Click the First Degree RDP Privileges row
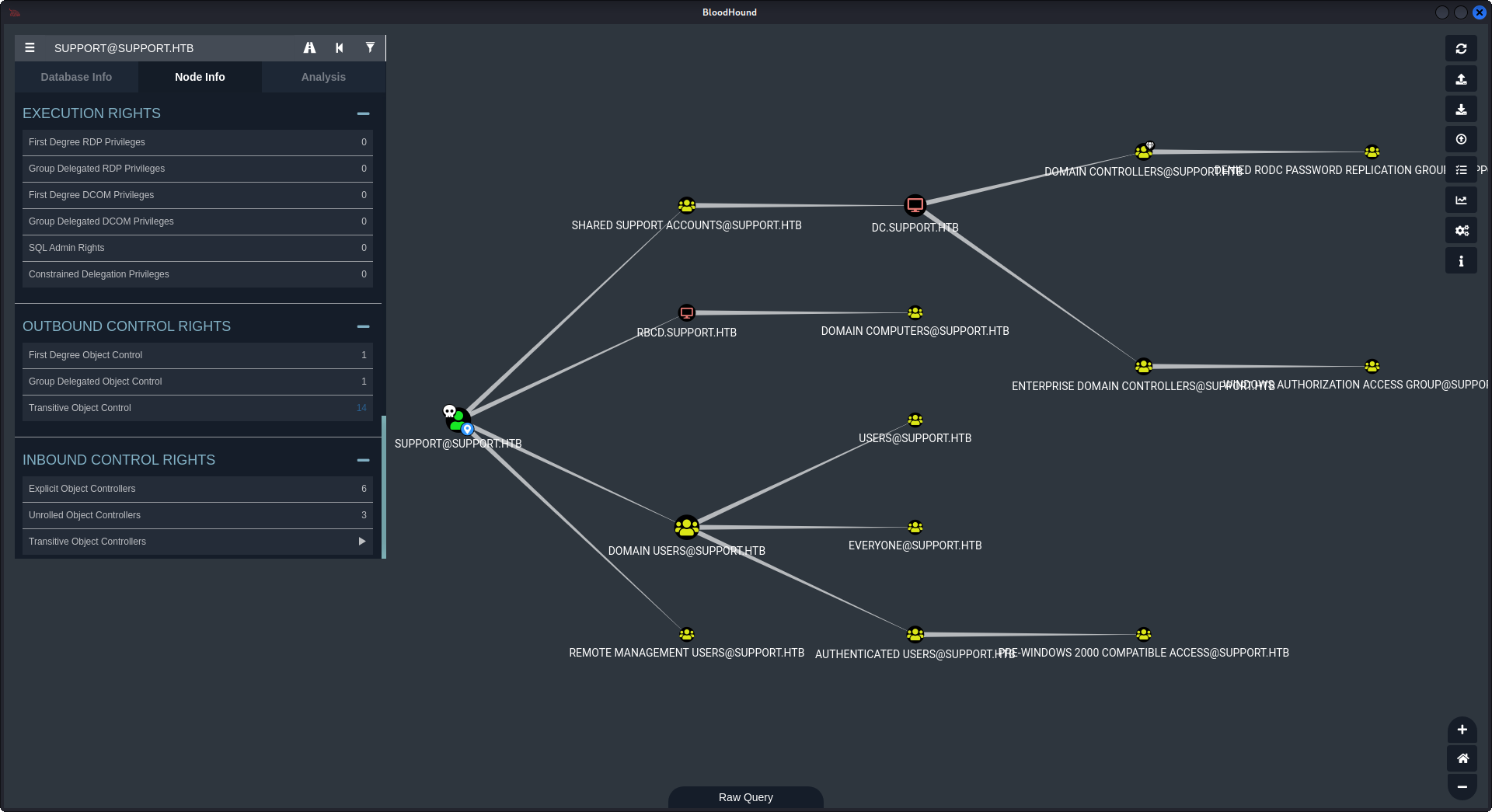The image size is (1492, 812). 197,142
